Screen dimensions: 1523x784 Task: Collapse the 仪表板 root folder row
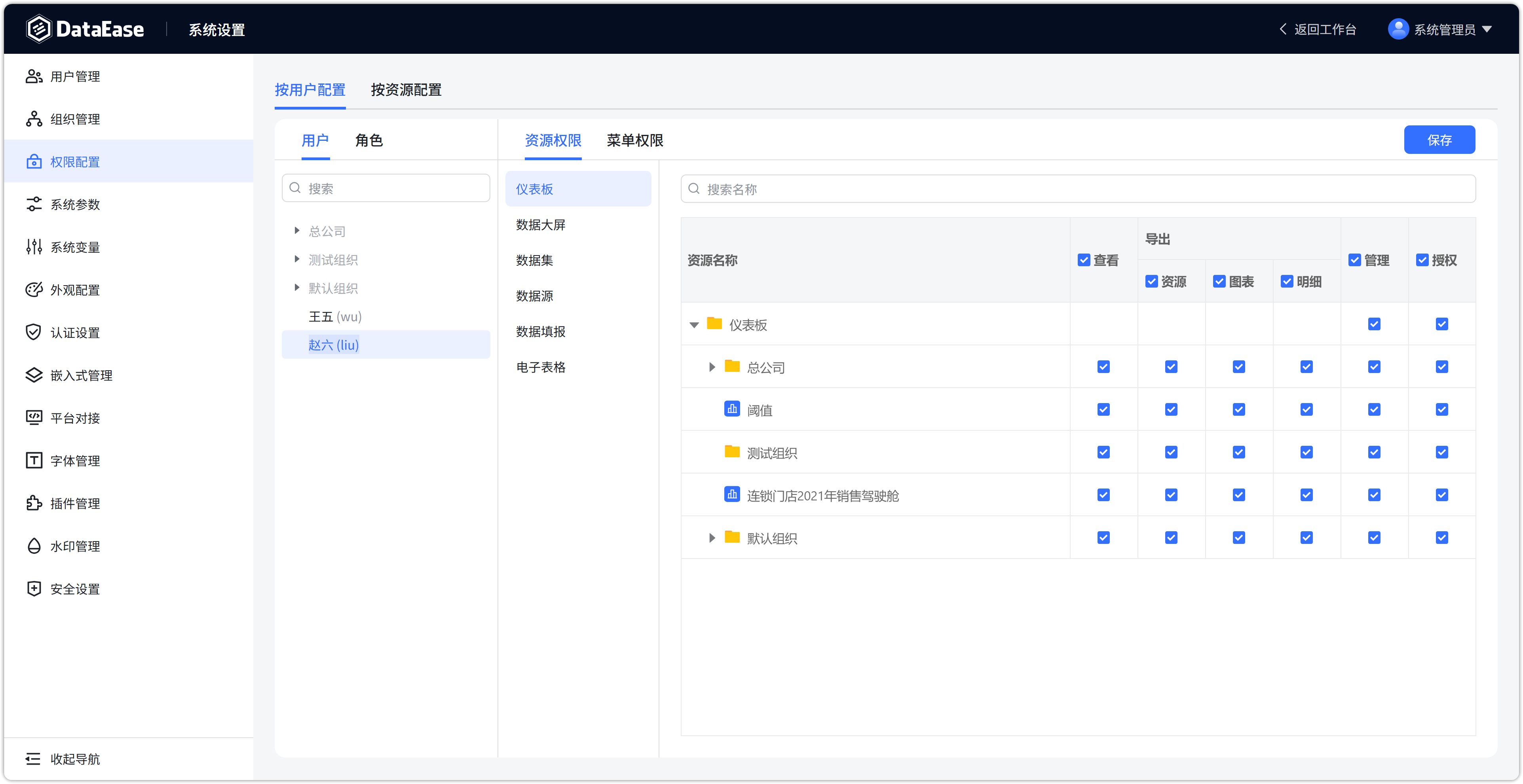point(694,324)
